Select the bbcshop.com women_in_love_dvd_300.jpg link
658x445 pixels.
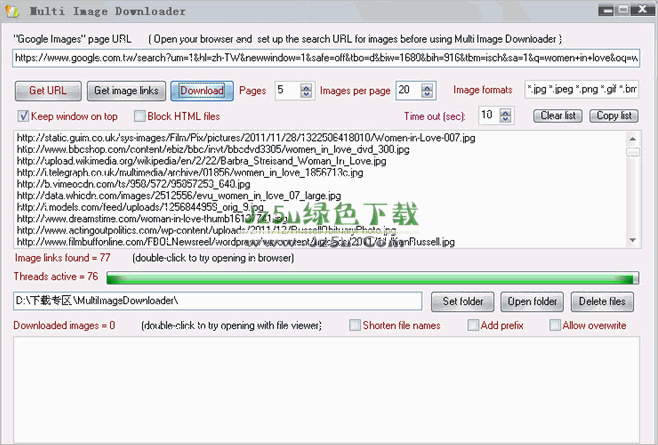pyautogui.click(x=213, y=149)
